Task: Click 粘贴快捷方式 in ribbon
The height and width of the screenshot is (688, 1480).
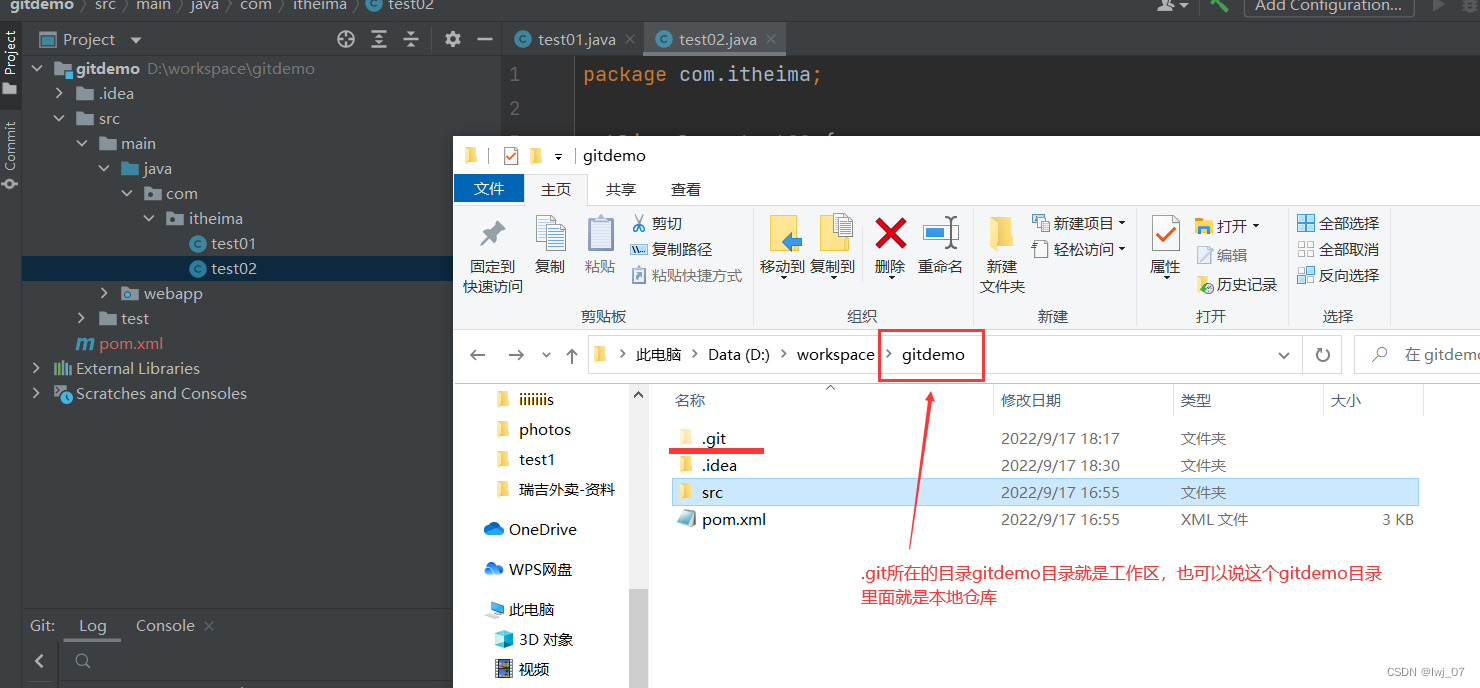Action: pos(687,276)
